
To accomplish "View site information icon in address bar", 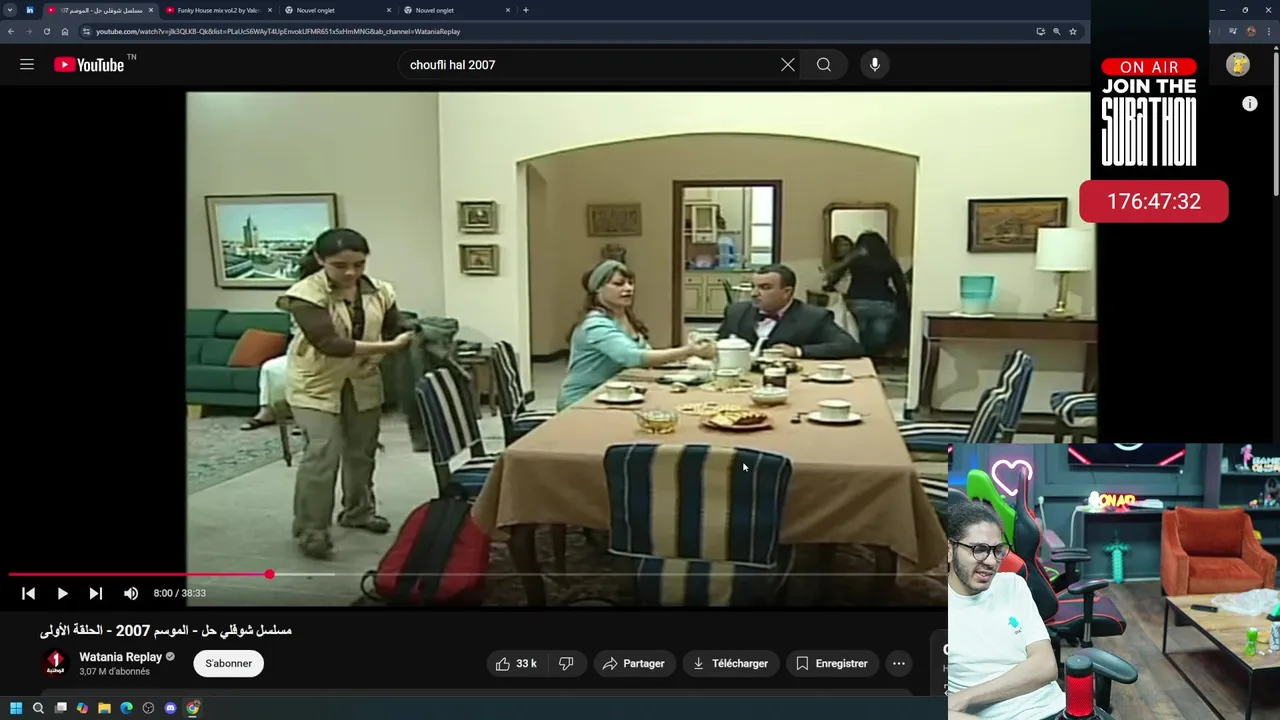I will 86,31.
